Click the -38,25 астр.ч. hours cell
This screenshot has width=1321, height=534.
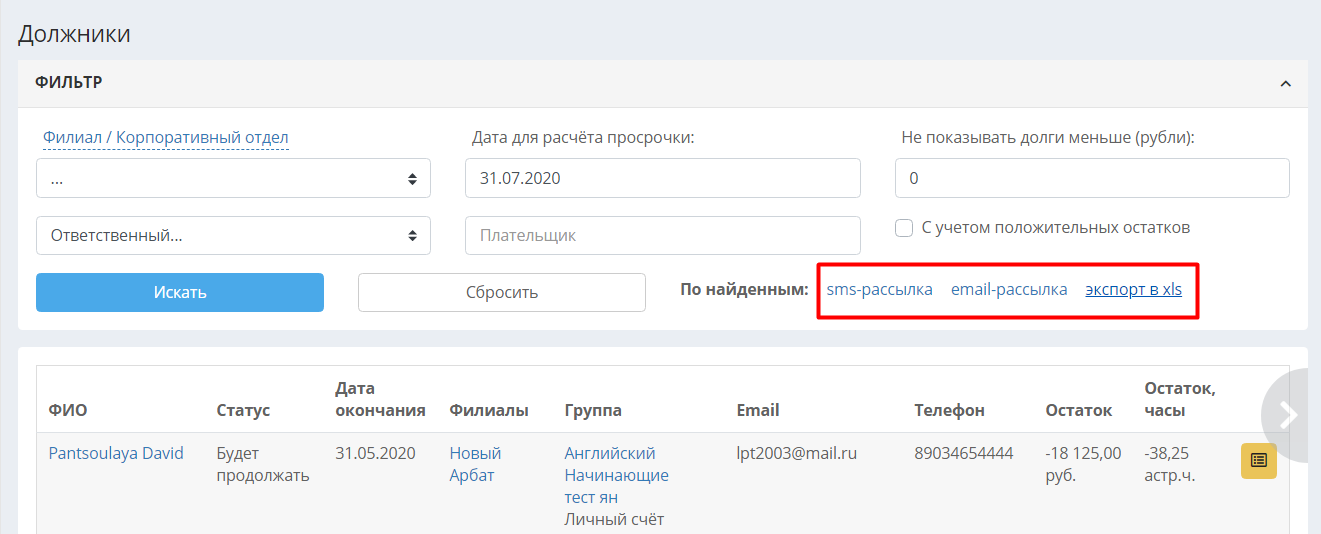pos(1170,464)
